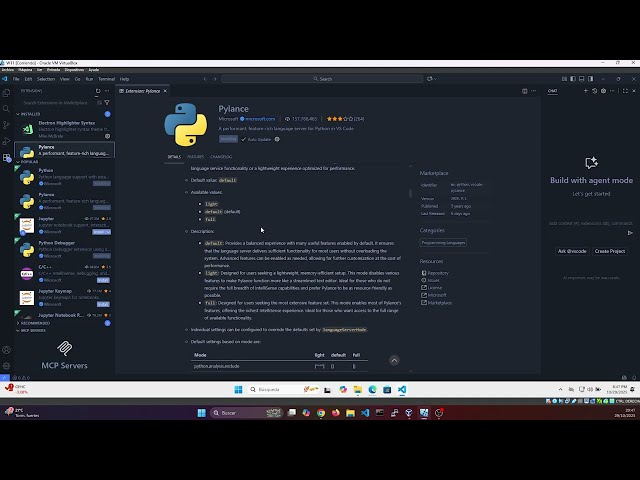This screenshot has width=640, height=480.
Task: Click the Pylance detail page settings gear
Action: pos(277,139)
